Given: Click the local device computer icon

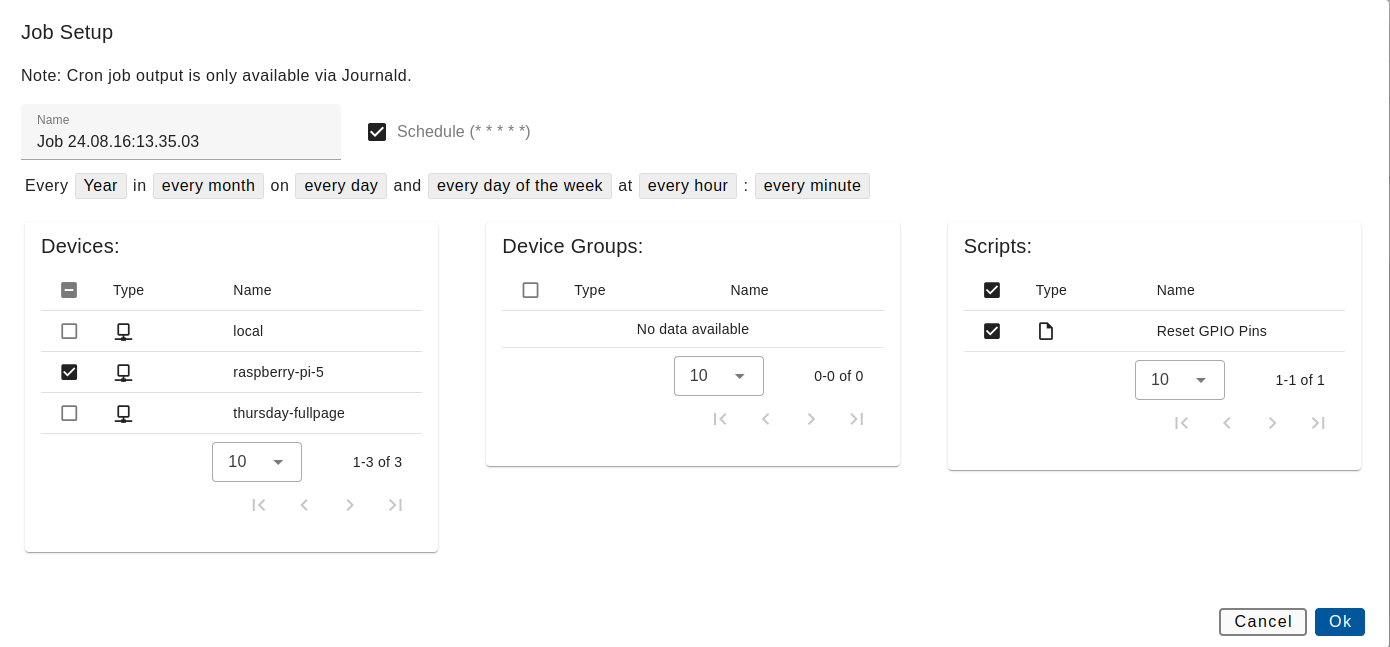Looking at the screenshot, I should click(123, 331).
